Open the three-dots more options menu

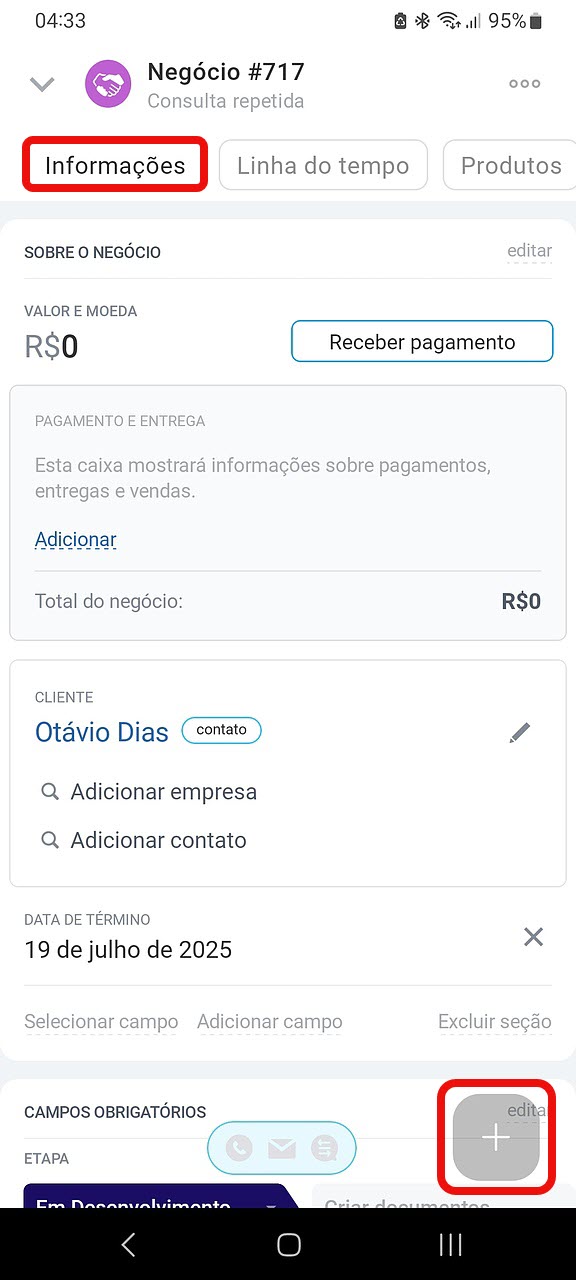point(525,84)
